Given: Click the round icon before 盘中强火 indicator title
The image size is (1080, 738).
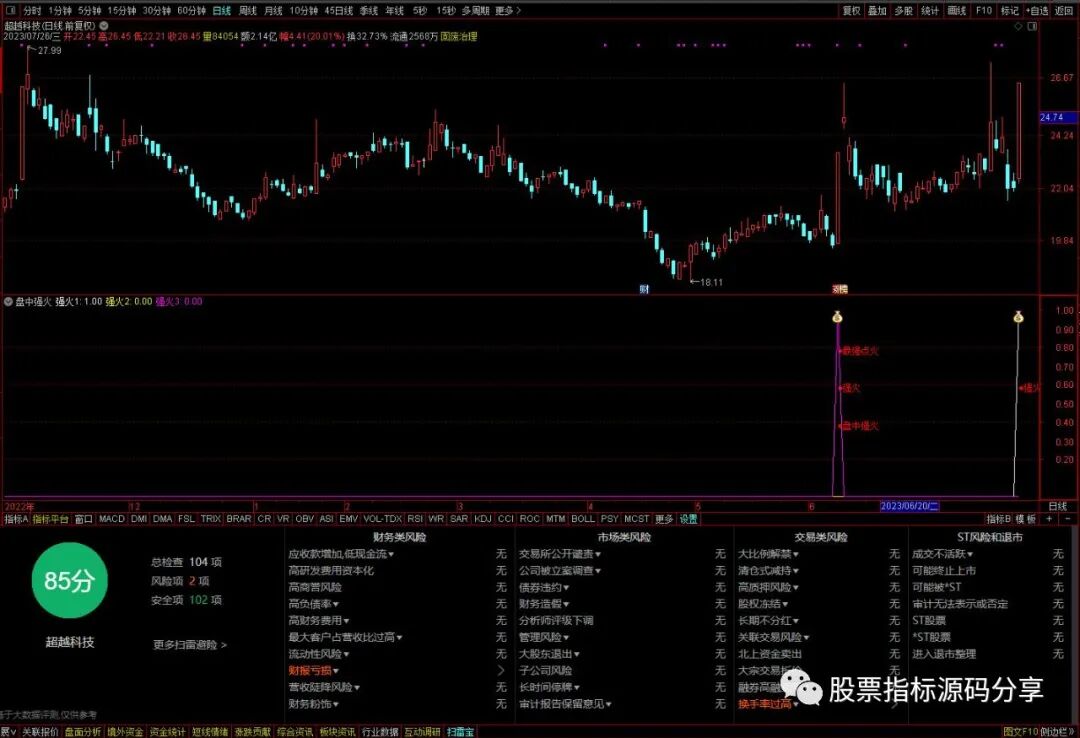Looking at the screenshot, I should click(8, 301).
